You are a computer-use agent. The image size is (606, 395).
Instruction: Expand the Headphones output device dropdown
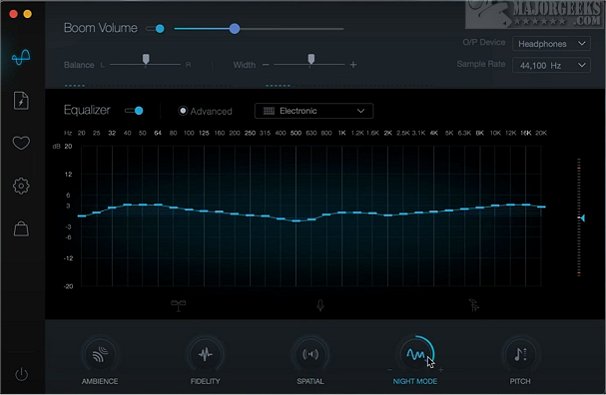coord(552,44)
